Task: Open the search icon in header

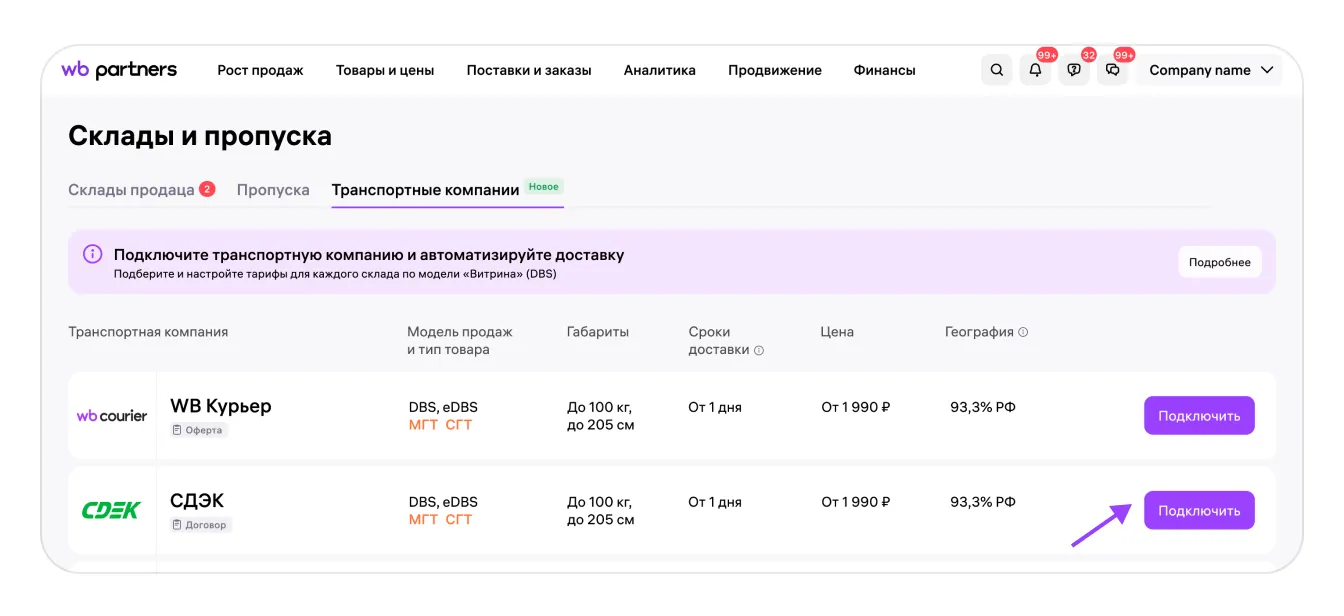Action: 996,70
